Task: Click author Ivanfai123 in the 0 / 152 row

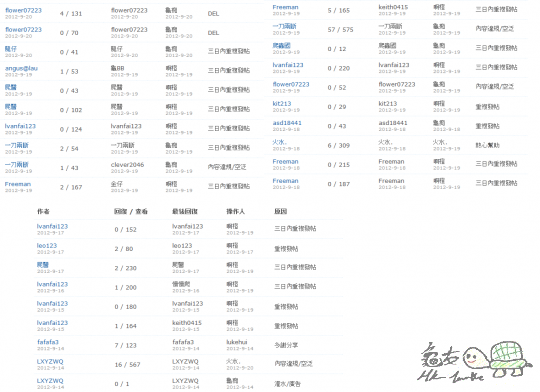Action: click(x=52, y=226)
